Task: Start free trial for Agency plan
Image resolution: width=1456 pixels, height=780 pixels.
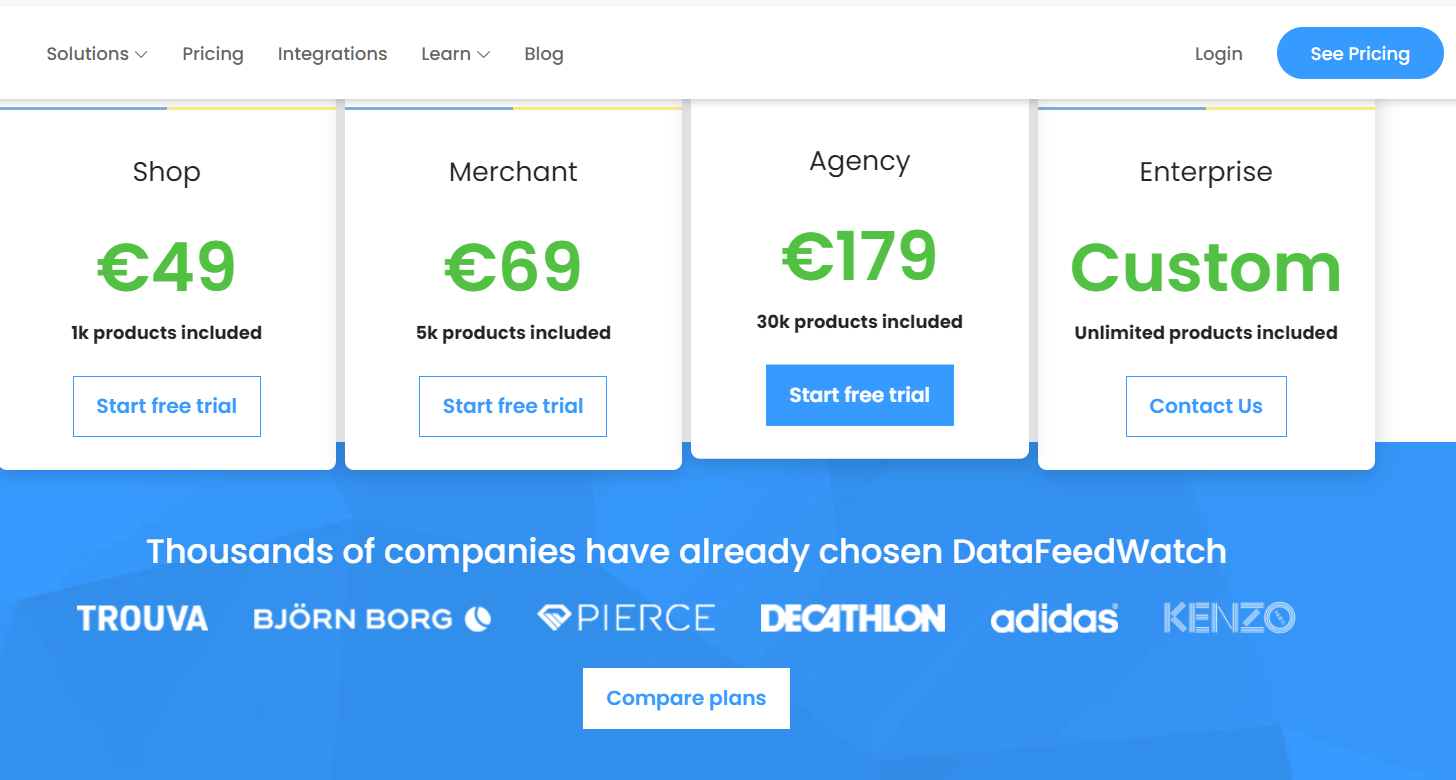Action: tap(860, 395)
